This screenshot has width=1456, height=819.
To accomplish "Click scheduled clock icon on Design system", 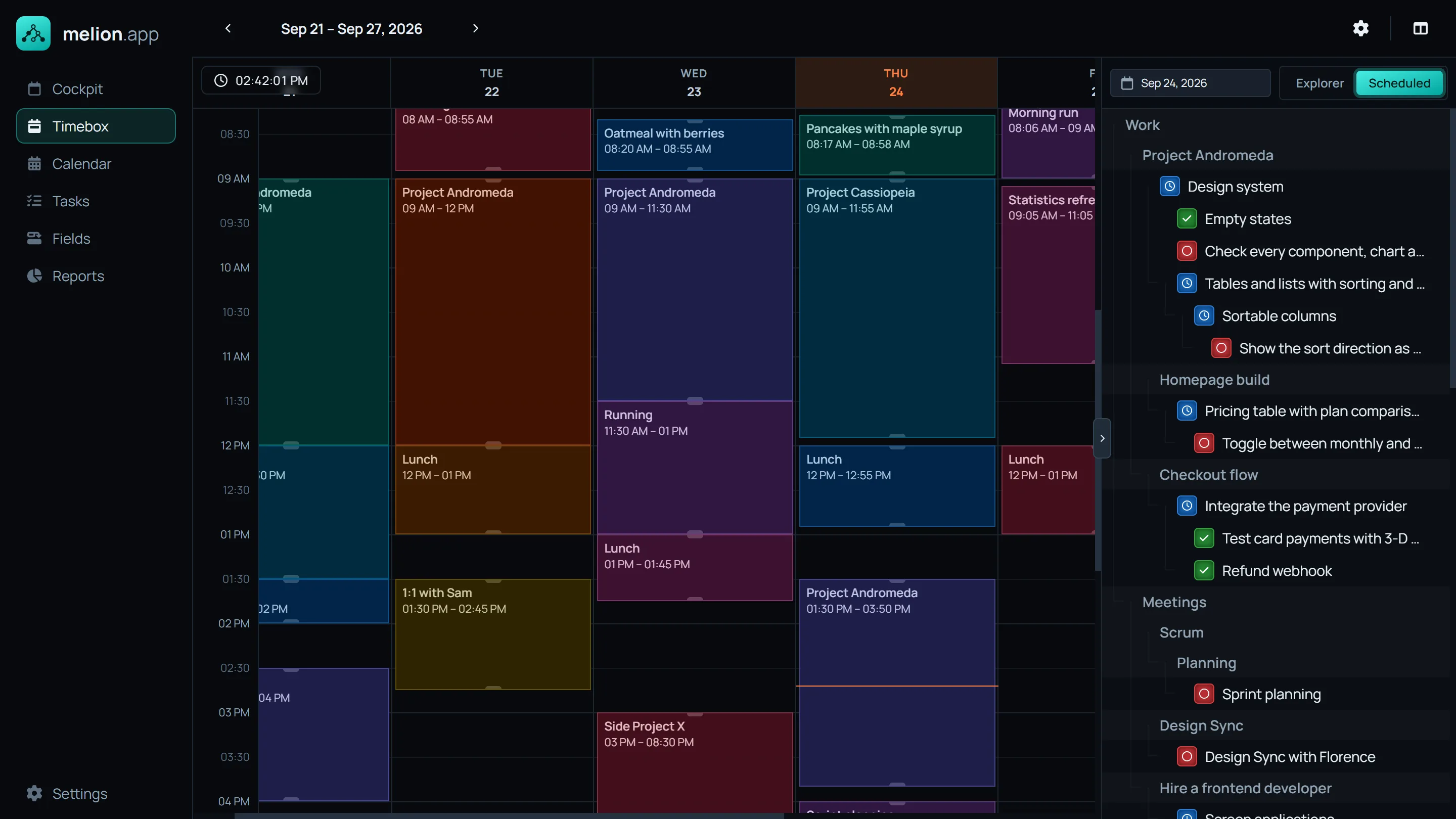I will 1169,187.
